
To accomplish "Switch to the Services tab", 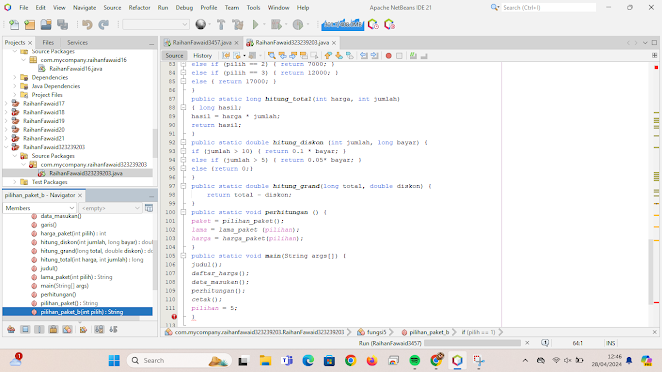I will [x=77, y=43].
